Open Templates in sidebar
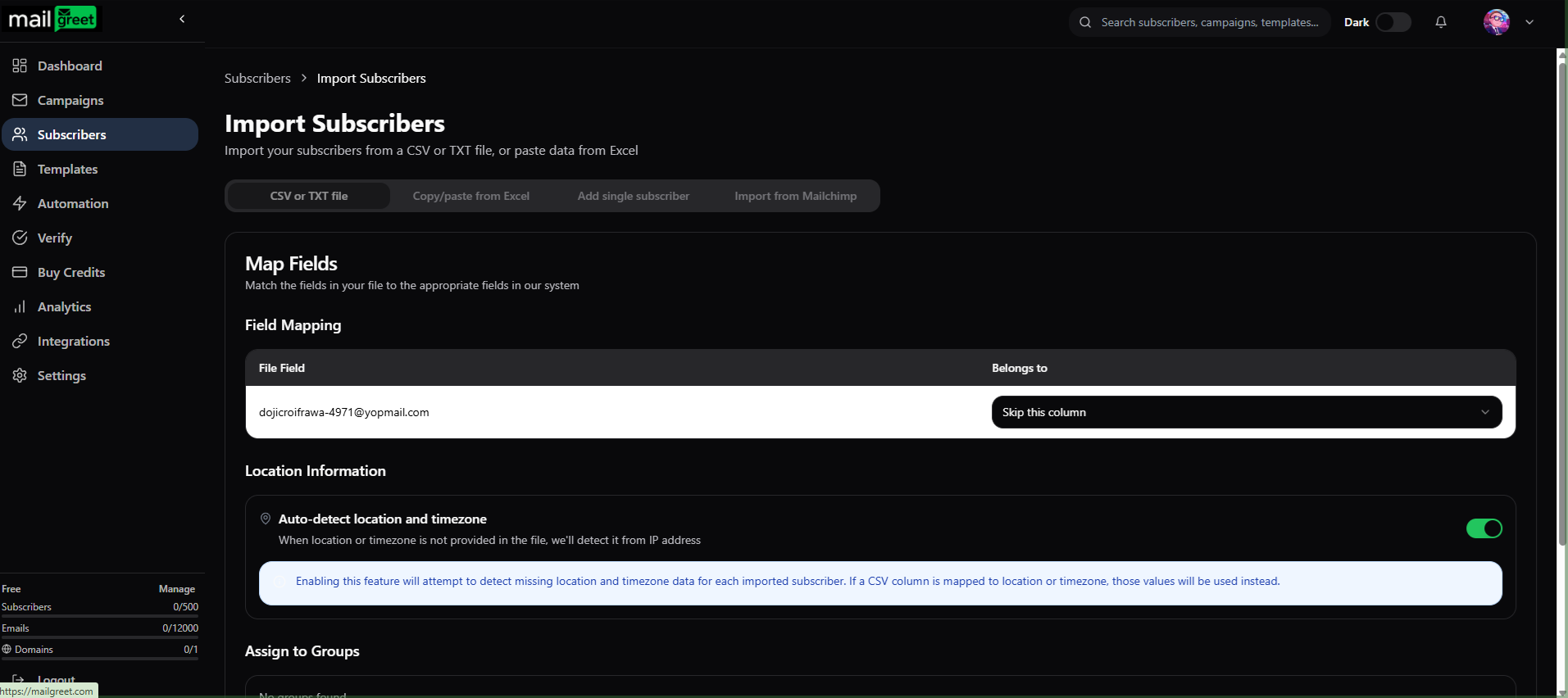1568x698 pixels. (100, 169)
